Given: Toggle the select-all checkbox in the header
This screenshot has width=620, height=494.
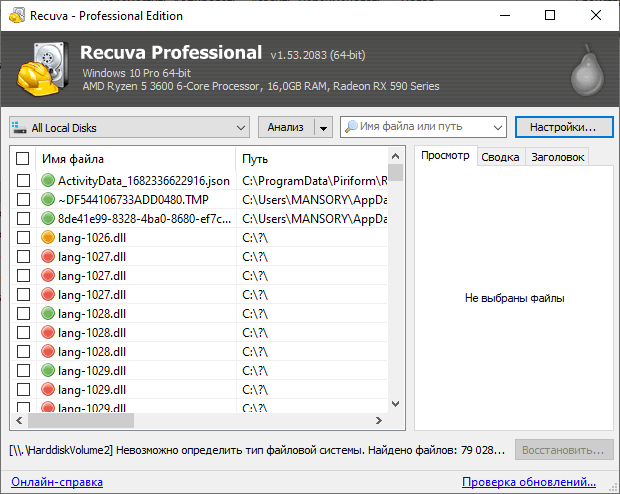Looking at the screenshot, I should (23, 159).
